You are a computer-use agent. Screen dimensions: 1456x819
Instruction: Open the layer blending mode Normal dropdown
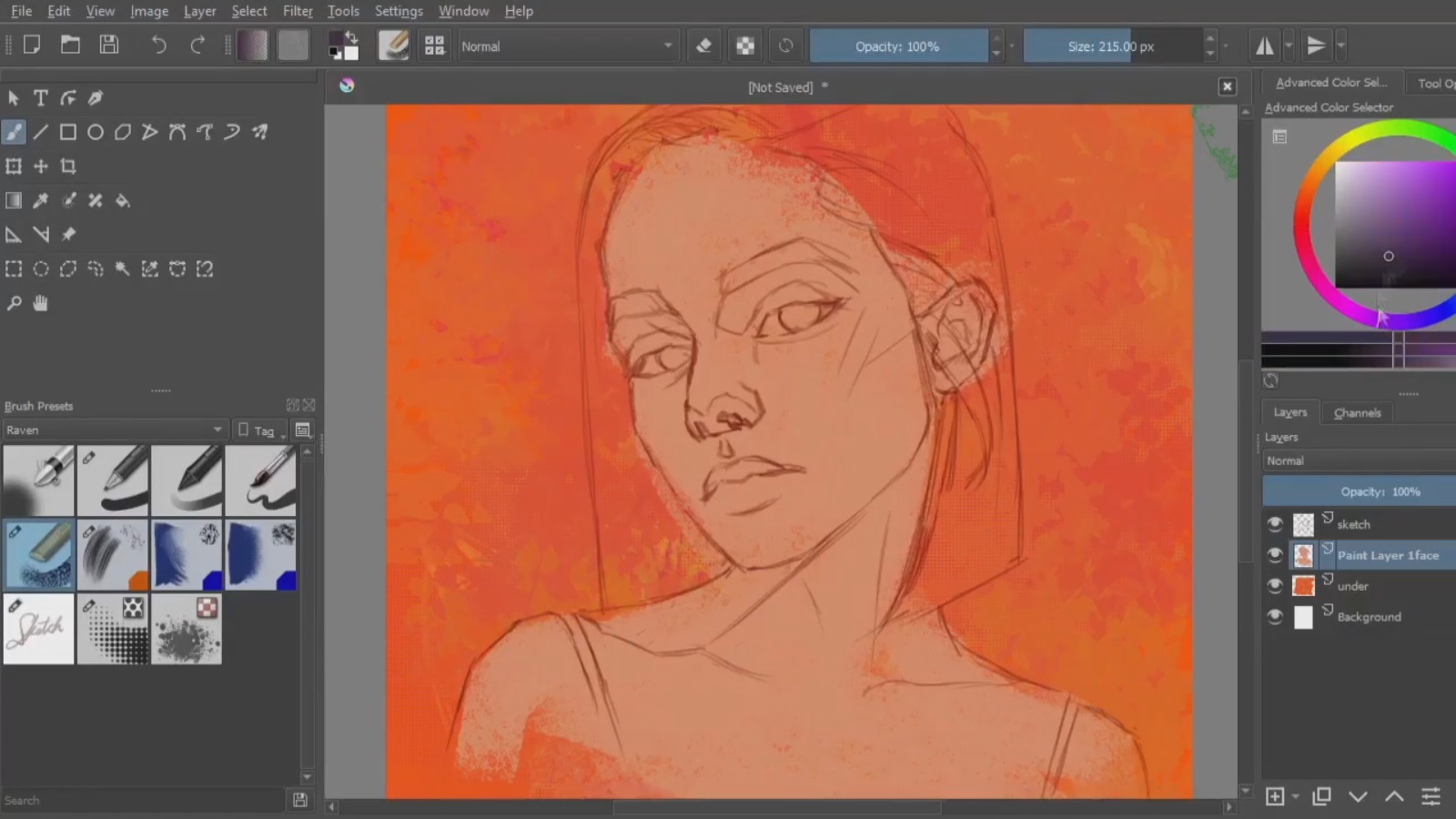1359,460
